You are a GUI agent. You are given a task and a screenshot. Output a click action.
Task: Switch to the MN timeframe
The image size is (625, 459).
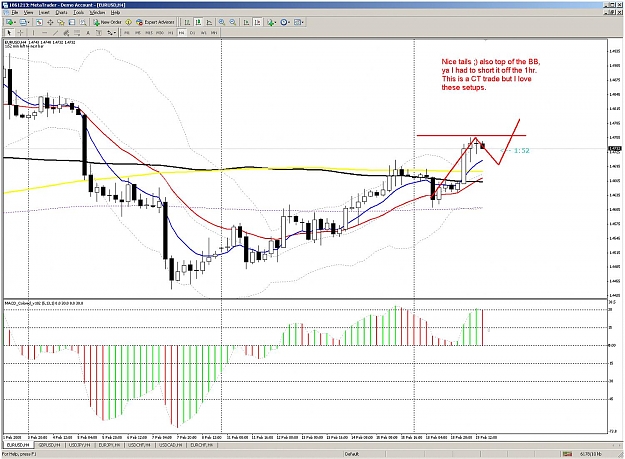click(x=214, y=33)
